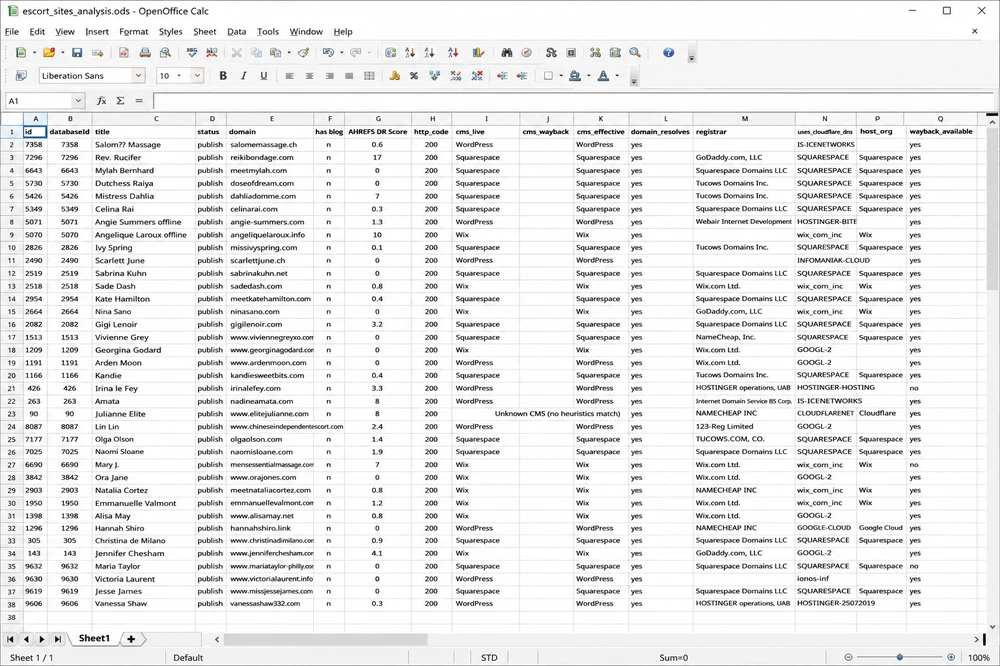Open Find & Replace binoculars icon

coord(507,53)
